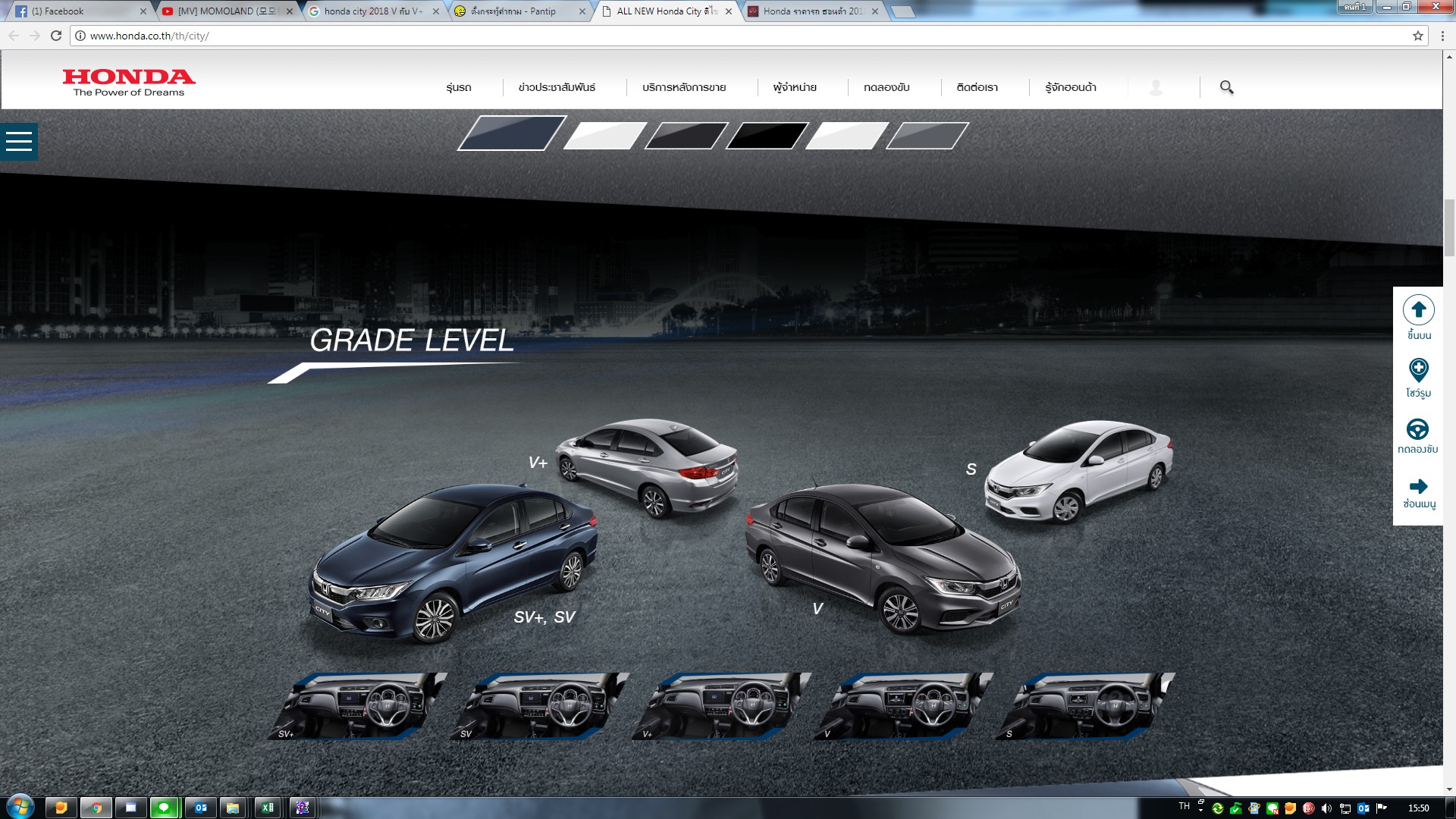The height and width of the screenshot is (819, 1456).
Task: Open the S grade interior thumbnail
Action: (x=1084, y=705)
